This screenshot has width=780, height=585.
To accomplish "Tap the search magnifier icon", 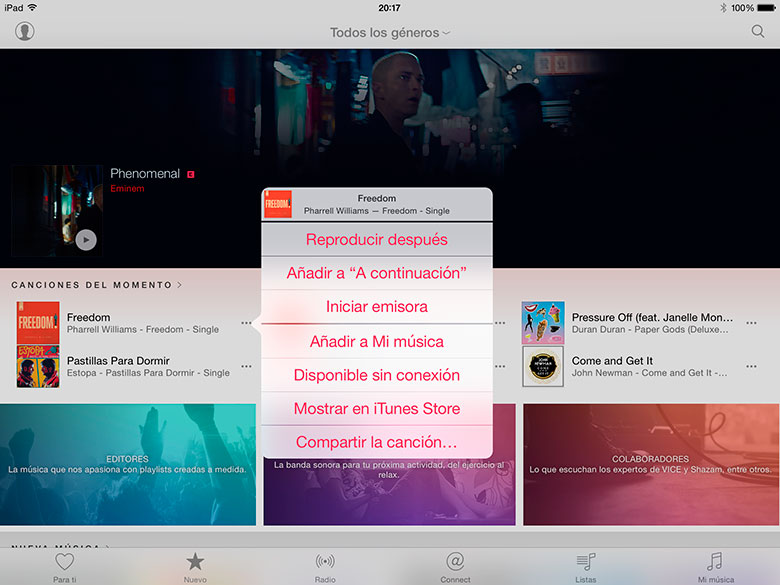I will (x=758, y=31).
